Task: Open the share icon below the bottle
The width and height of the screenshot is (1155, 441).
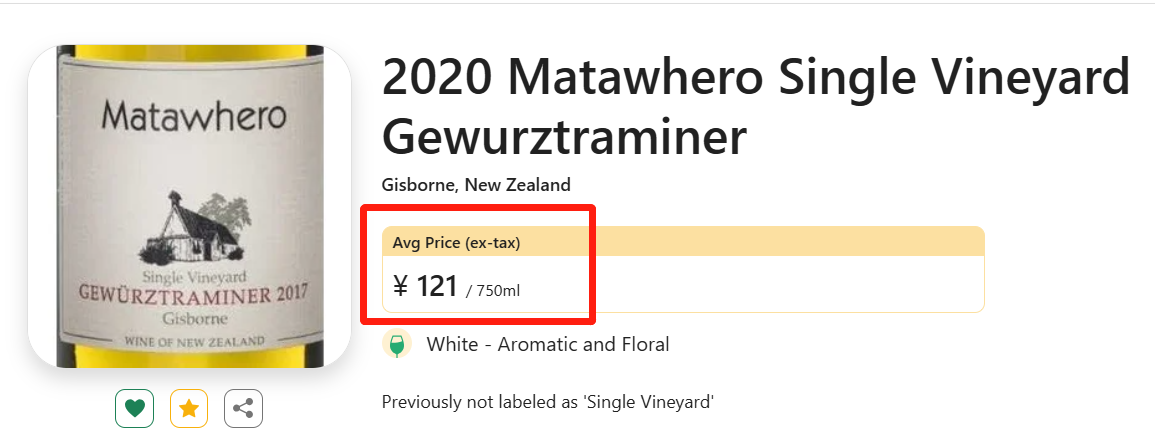Action: [243, 408]
